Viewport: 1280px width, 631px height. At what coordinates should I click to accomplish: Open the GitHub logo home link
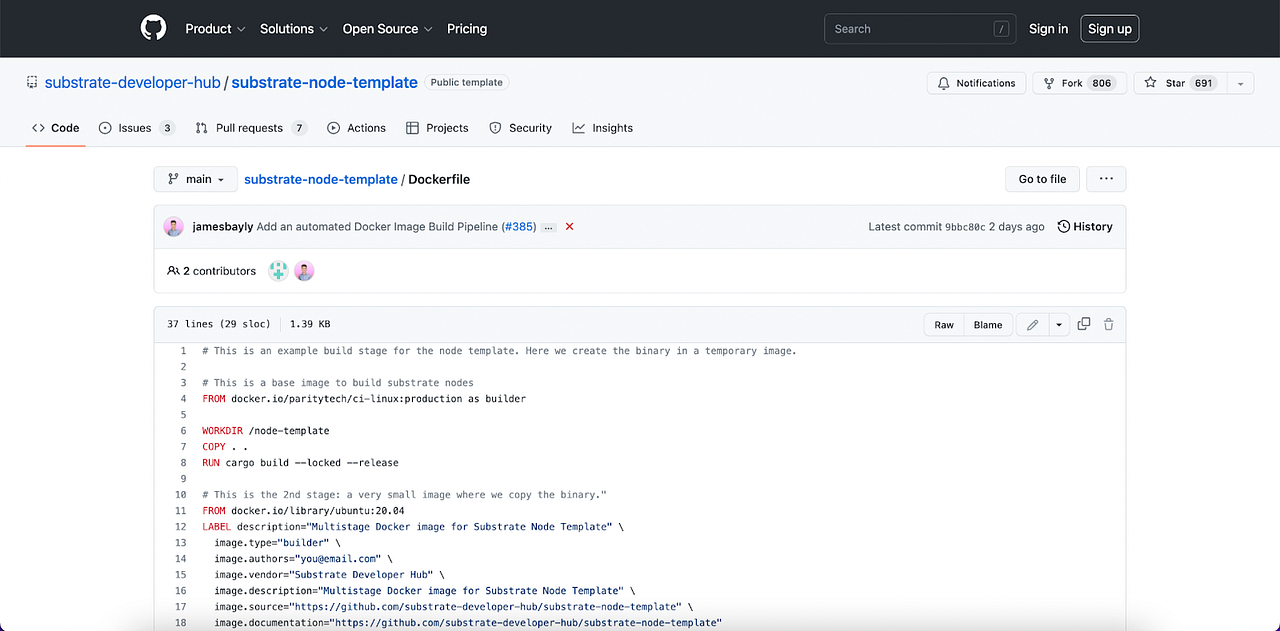[153, 29]
